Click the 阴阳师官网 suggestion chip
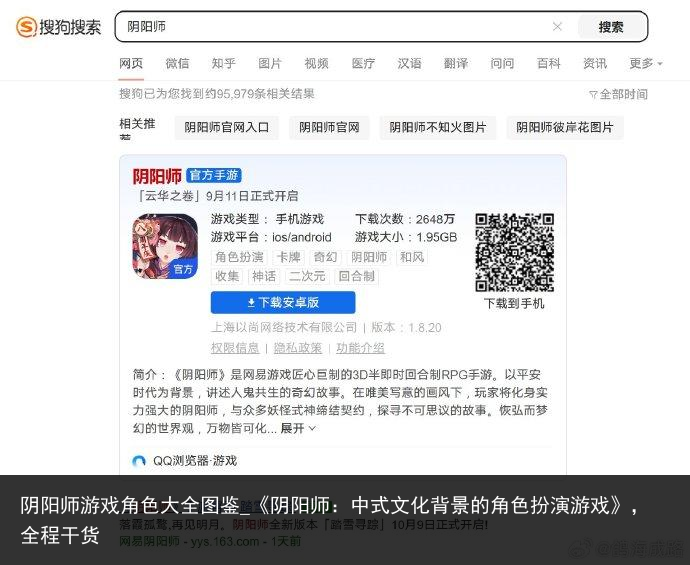 pyautogui.click(x=329, y=128)
